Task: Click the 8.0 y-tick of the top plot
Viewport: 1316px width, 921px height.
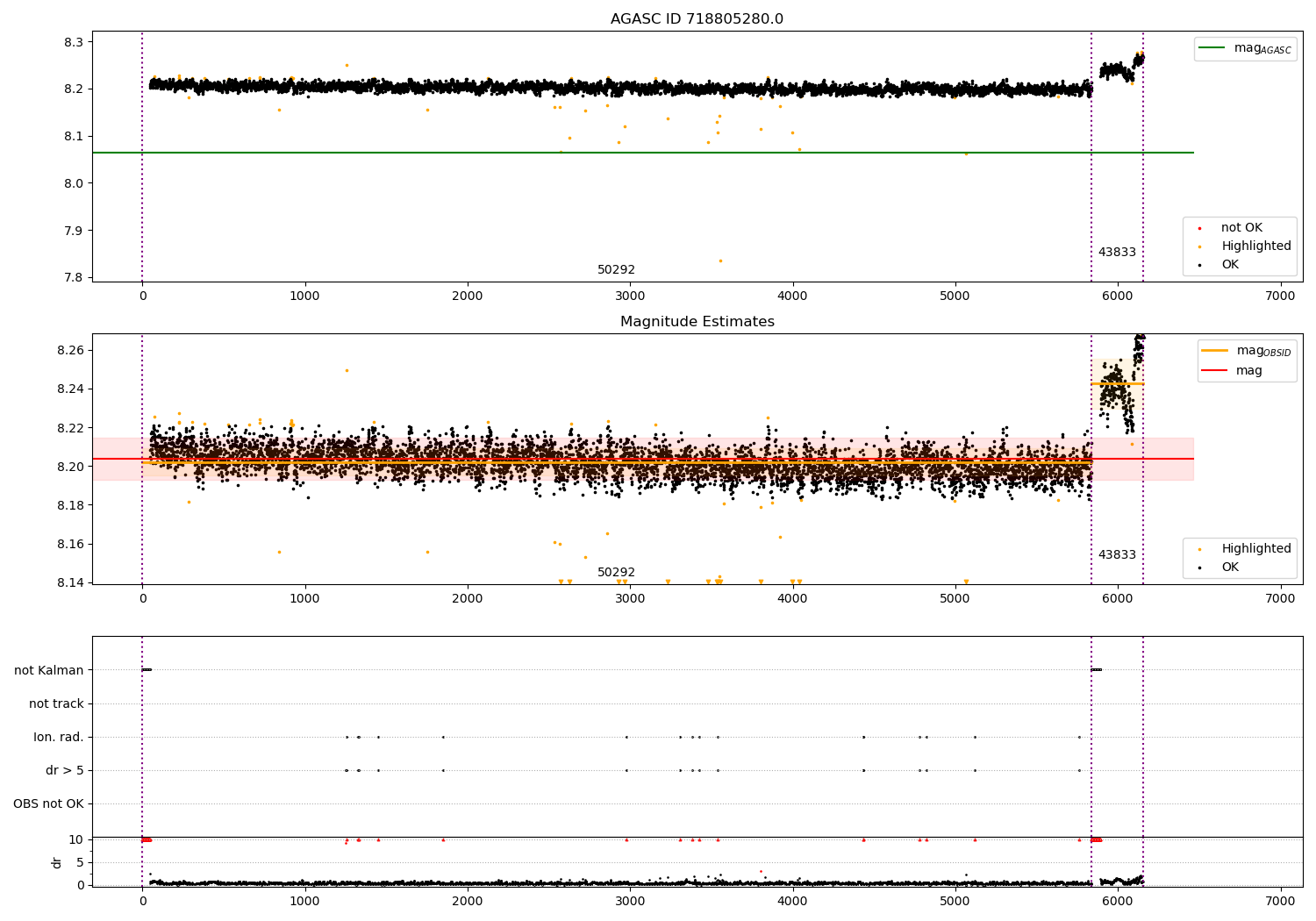Action: pyautogui.click(x=74, y=183)
